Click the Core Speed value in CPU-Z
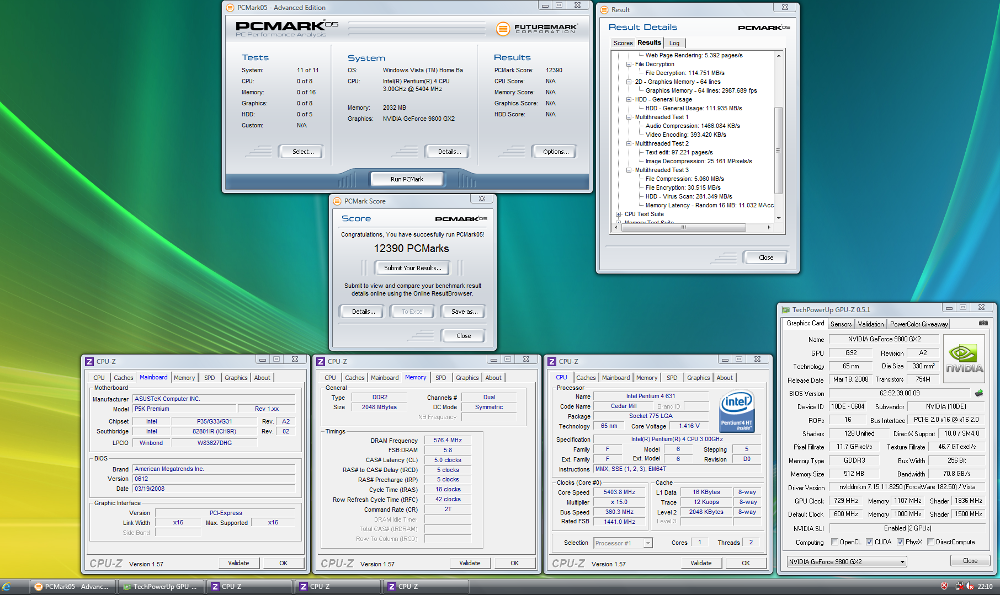Viewport: 1000px width, 595px height. coord(619,492)
